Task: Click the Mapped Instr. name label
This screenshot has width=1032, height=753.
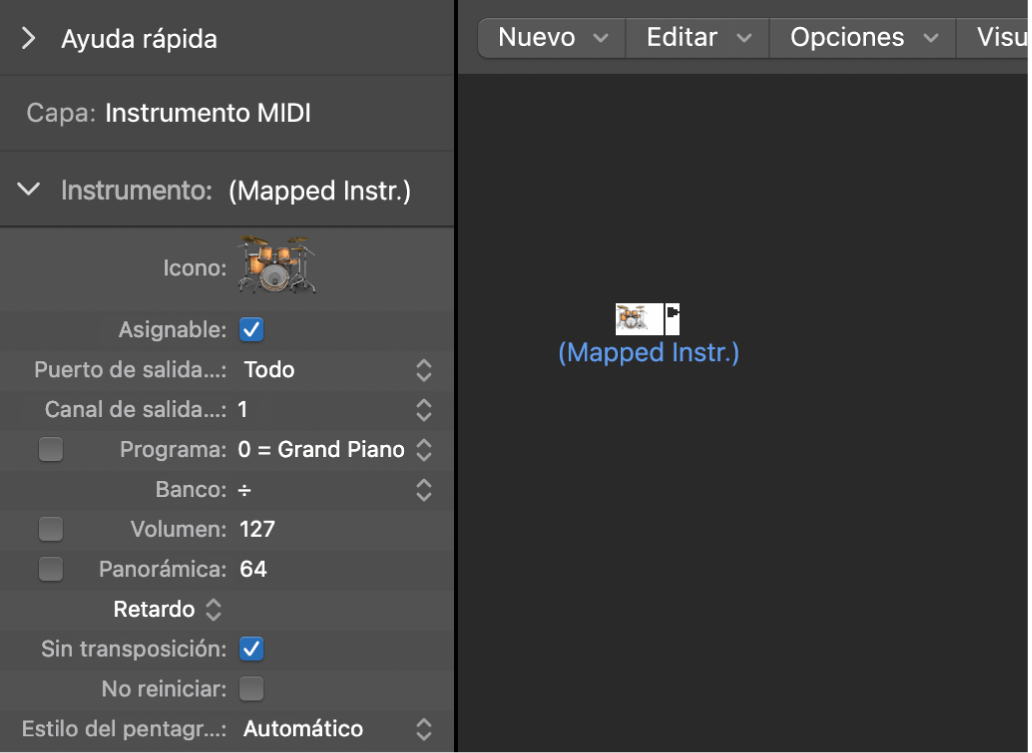Action: 648,352
